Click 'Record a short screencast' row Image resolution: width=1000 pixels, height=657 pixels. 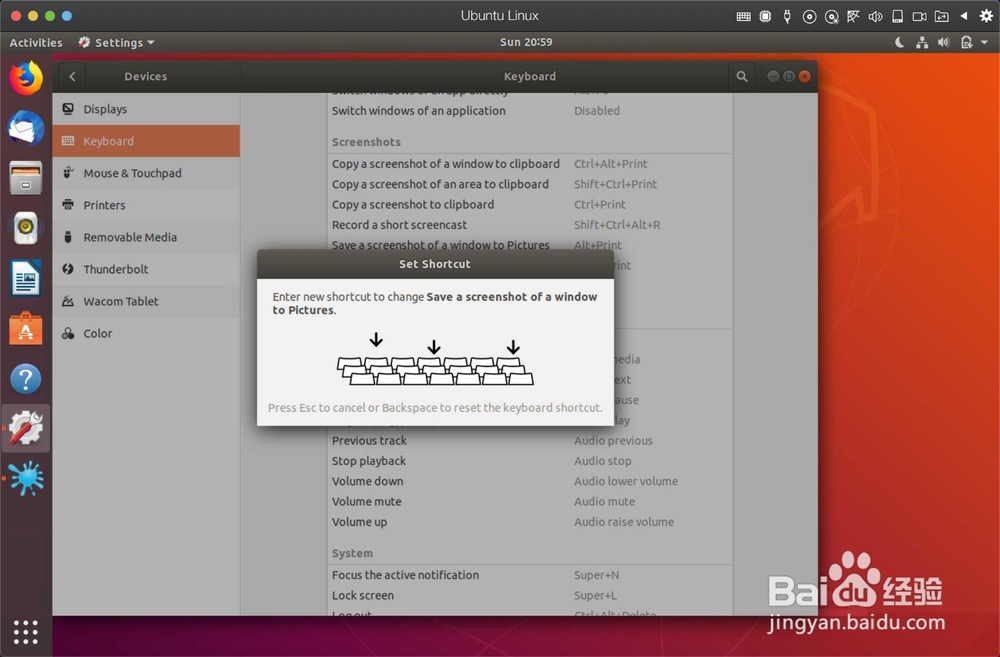coord(530,225)
